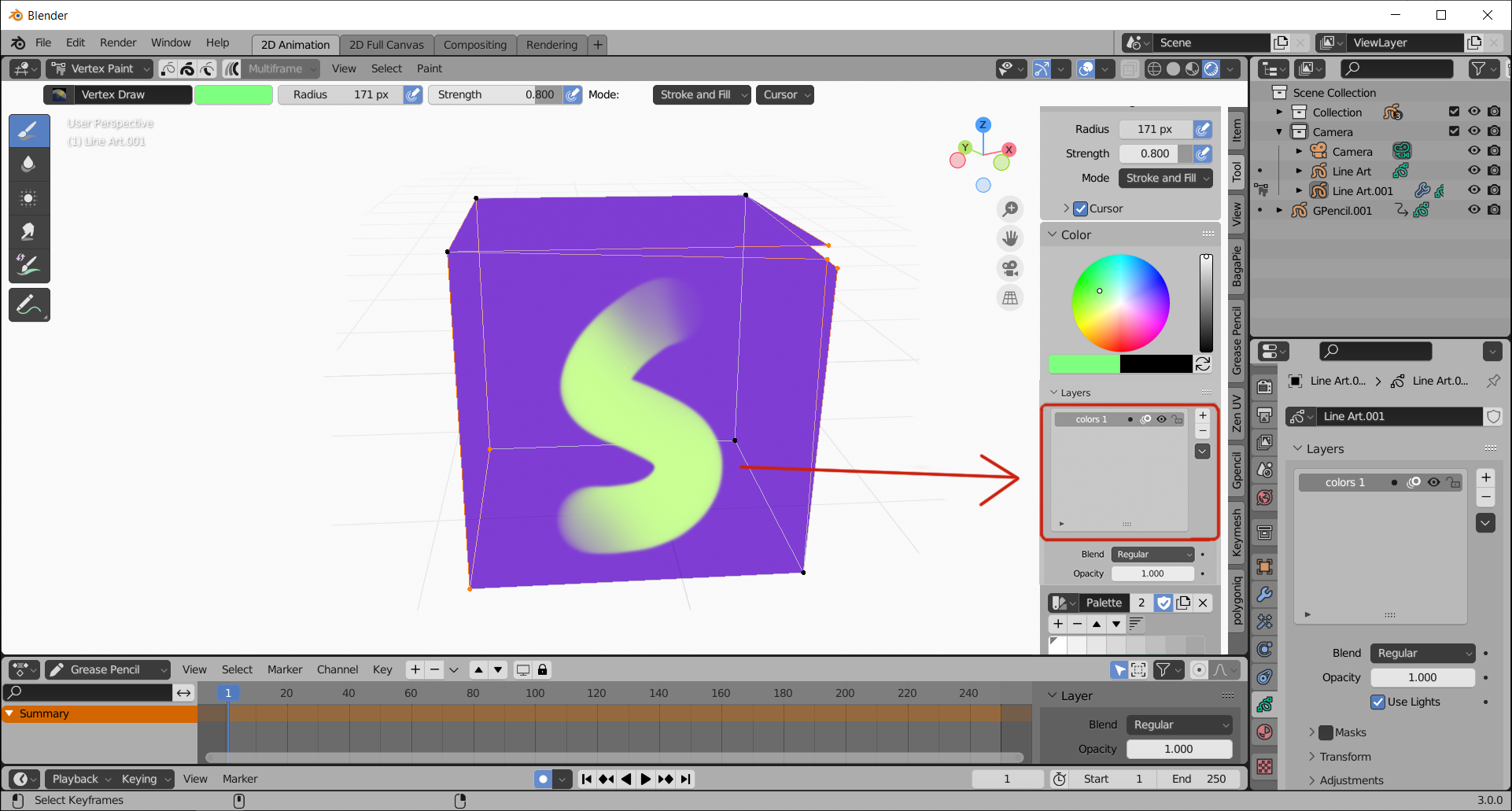Open the Render menu
Viewport: 1512px width, 811px height.
(x=118, y=42)
